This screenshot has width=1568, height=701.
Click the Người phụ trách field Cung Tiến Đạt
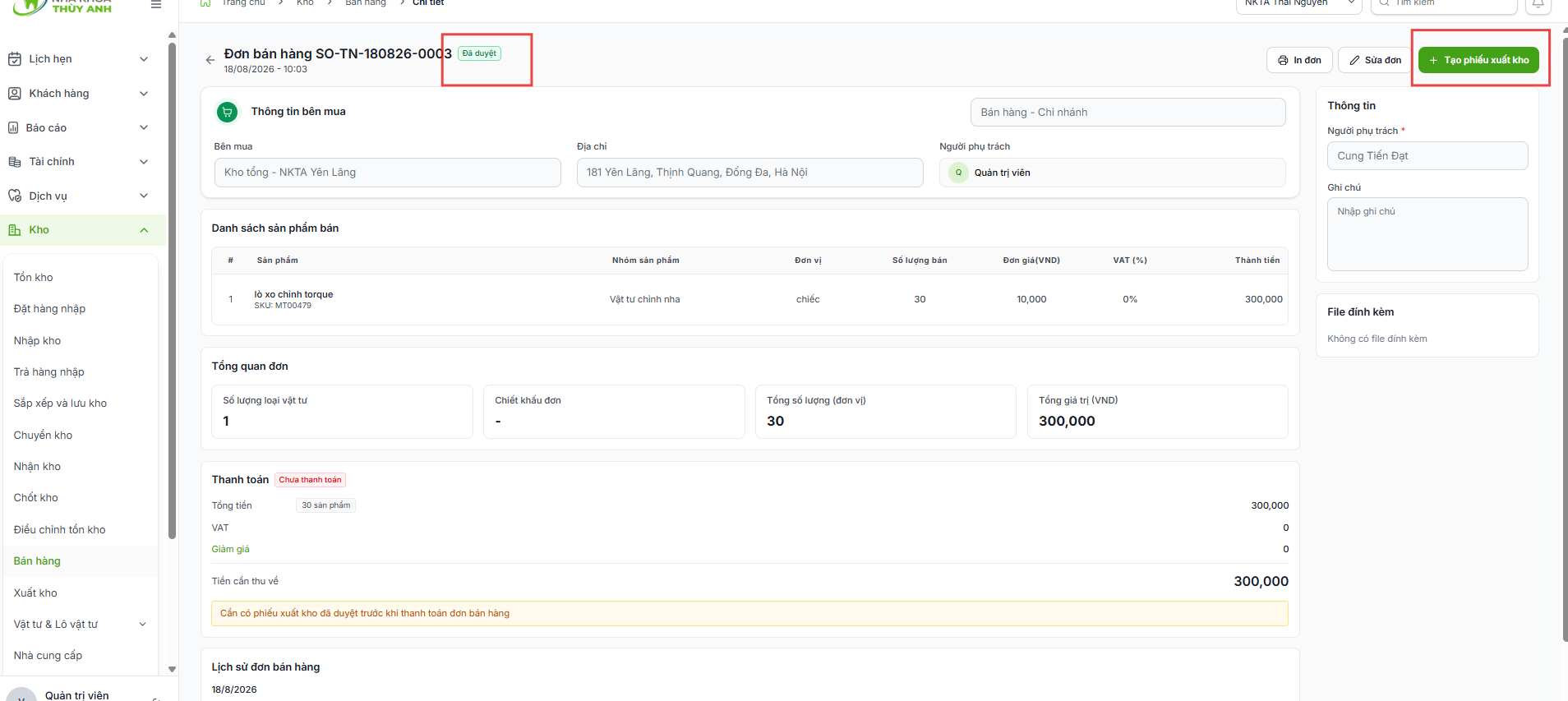[x=1427, y=156]
